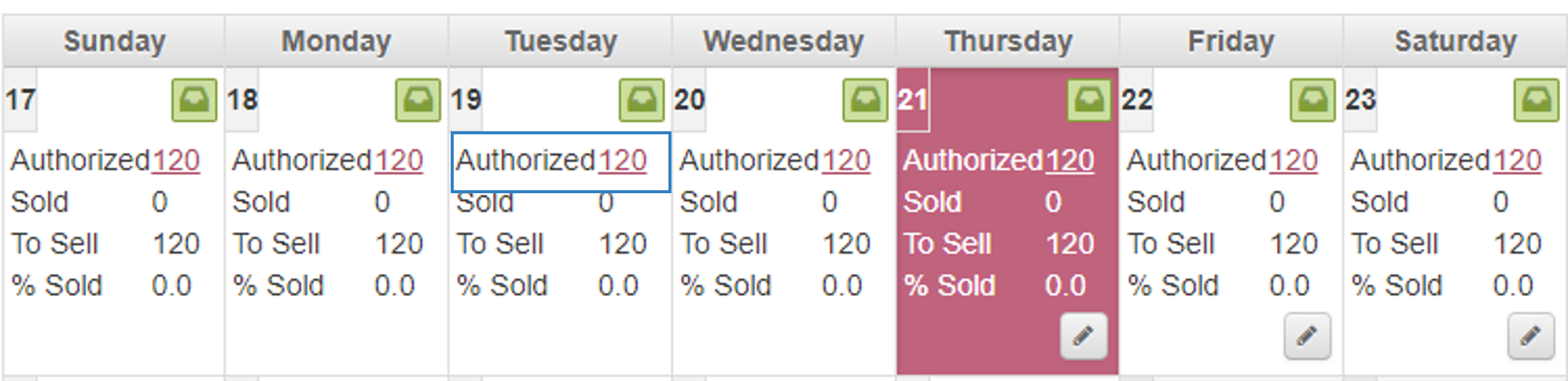This screenshot has height=381, width=1568.
Task: Click the Authorized 120 link for Wednesday 20
Action: click(847, 161)
